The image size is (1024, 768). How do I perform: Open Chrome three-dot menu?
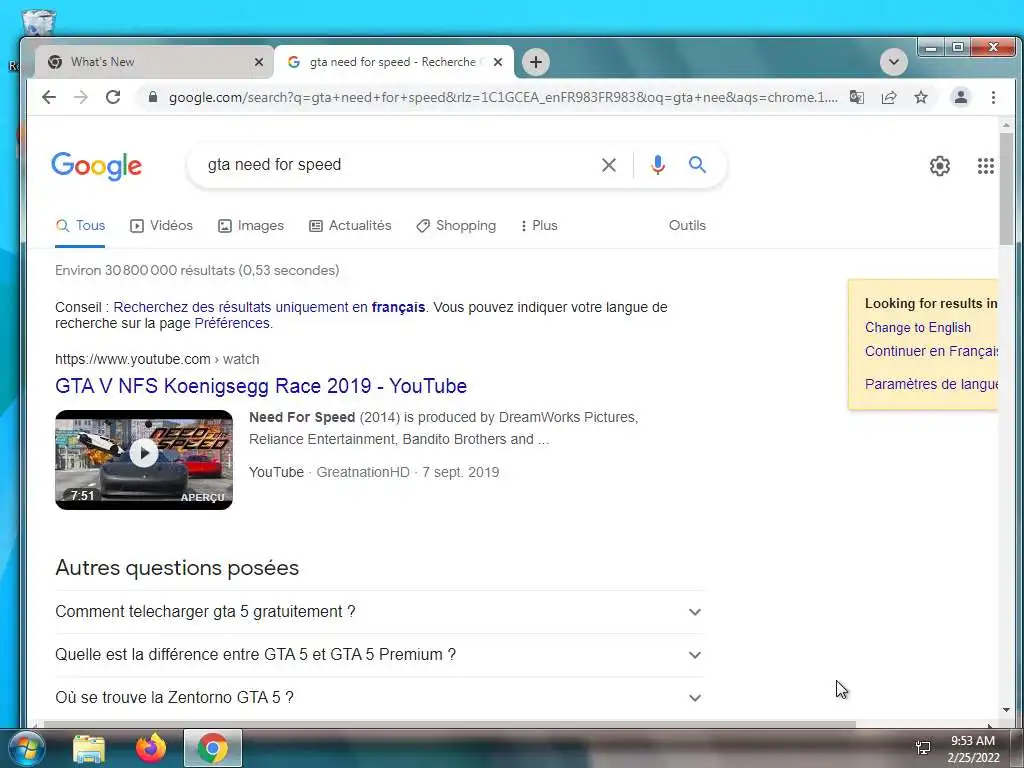993,97
